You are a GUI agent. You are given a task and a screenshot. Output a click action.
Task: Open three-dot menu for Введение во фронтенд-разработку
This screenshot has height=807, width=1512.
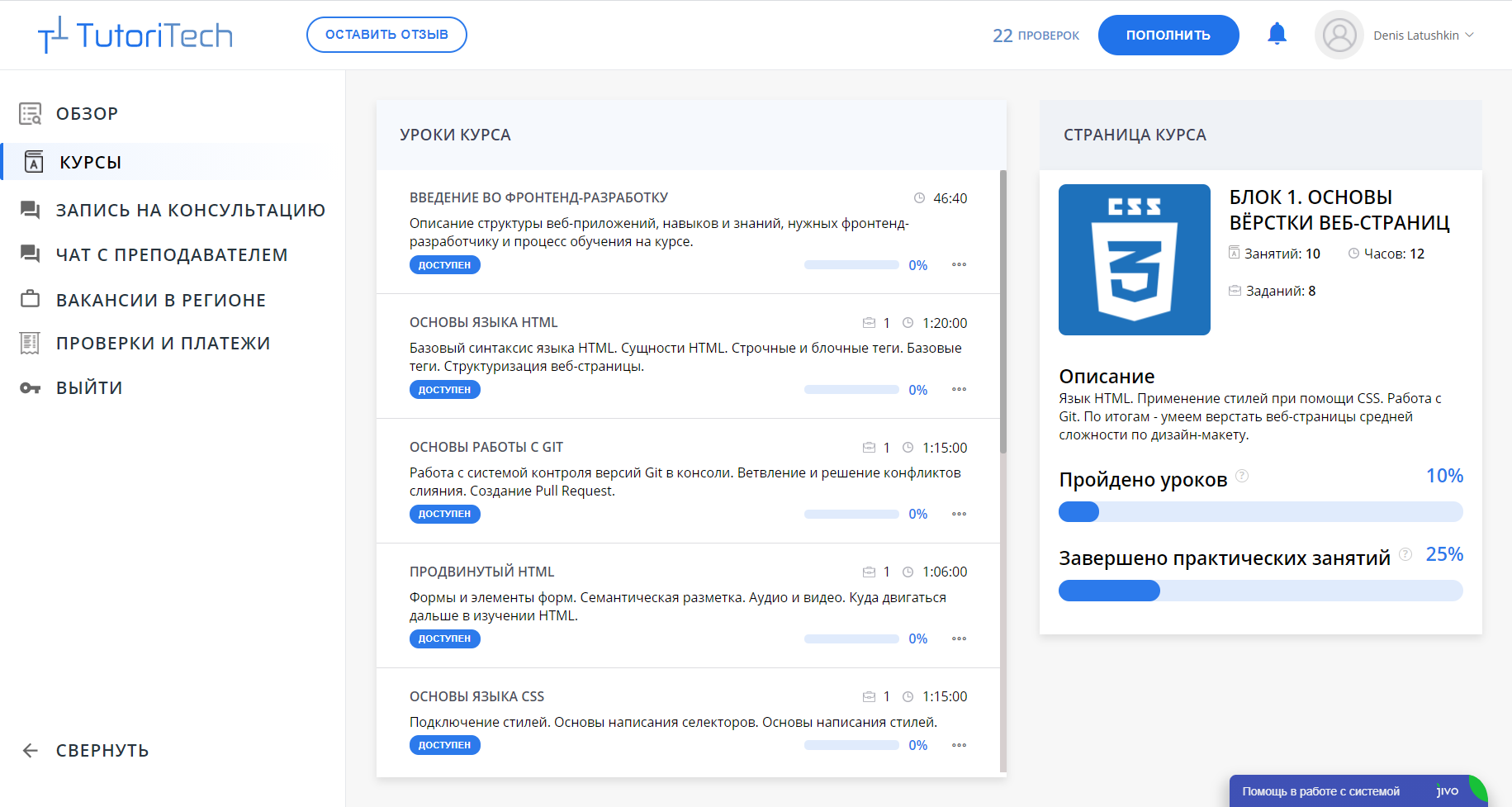tap(959, 265)
